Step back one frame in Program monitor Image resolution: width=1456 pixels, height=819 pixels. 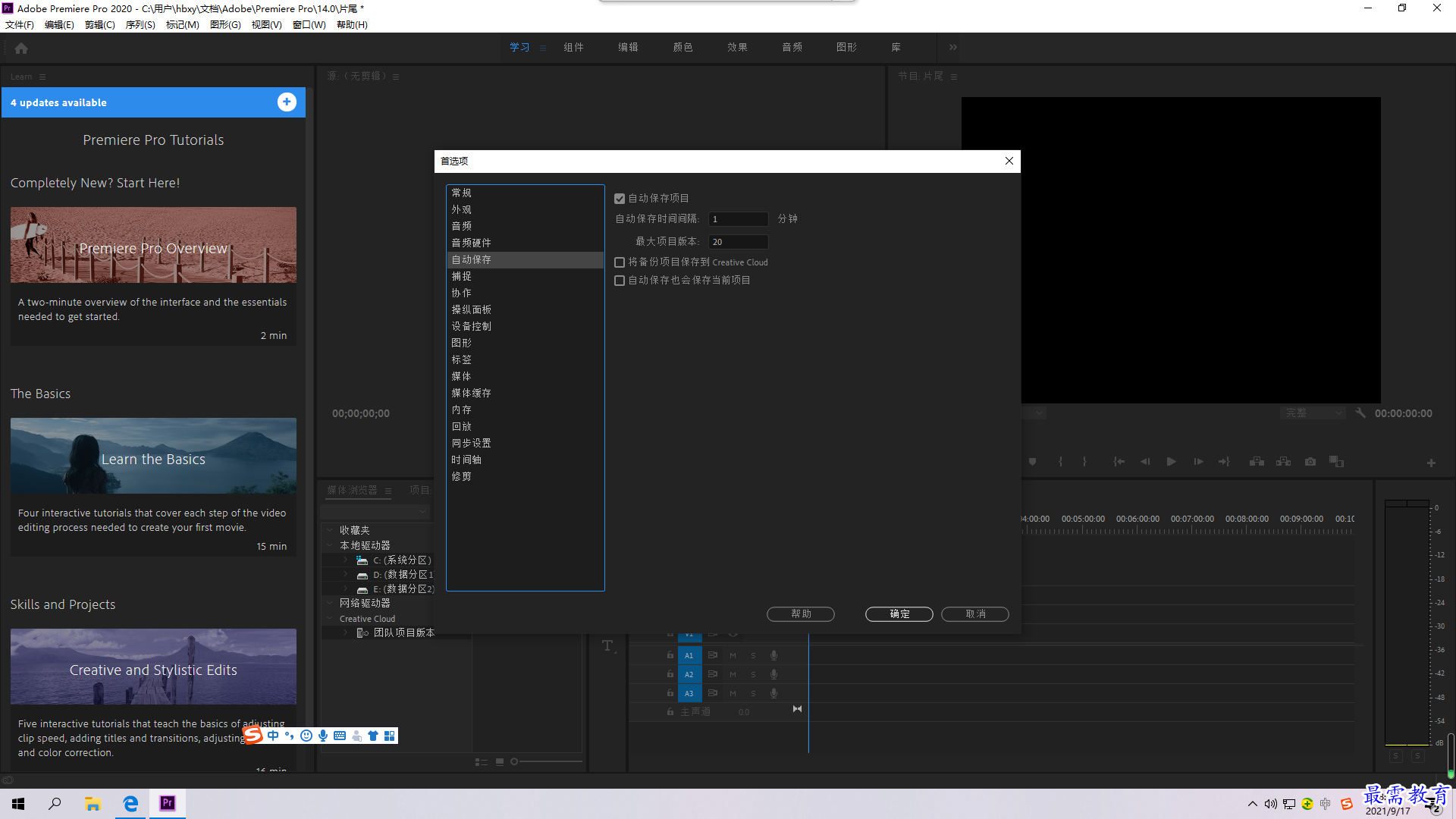[1145, 462]
